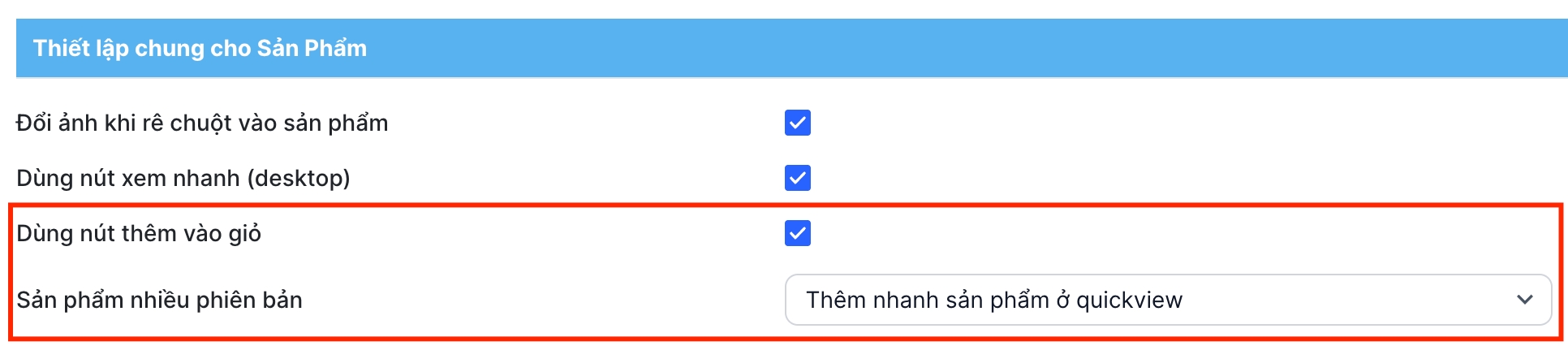Viewport: 1568px width, 346px height.
Task: Uncheck "Đổi ảnh khi rê chuột vào sản phẩm" checkbox
Action: 797,123
